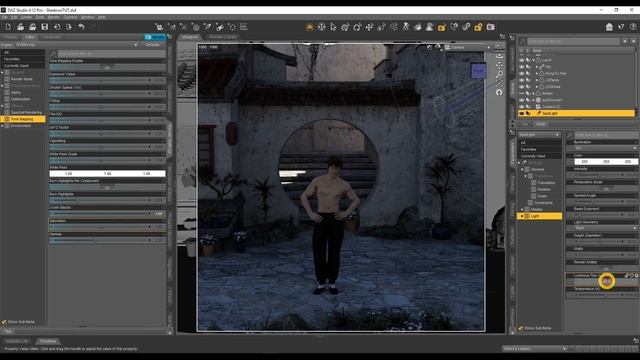Screen dimensions: 640x360
Task: Open the Render menu
Action: tap(54, 17)
